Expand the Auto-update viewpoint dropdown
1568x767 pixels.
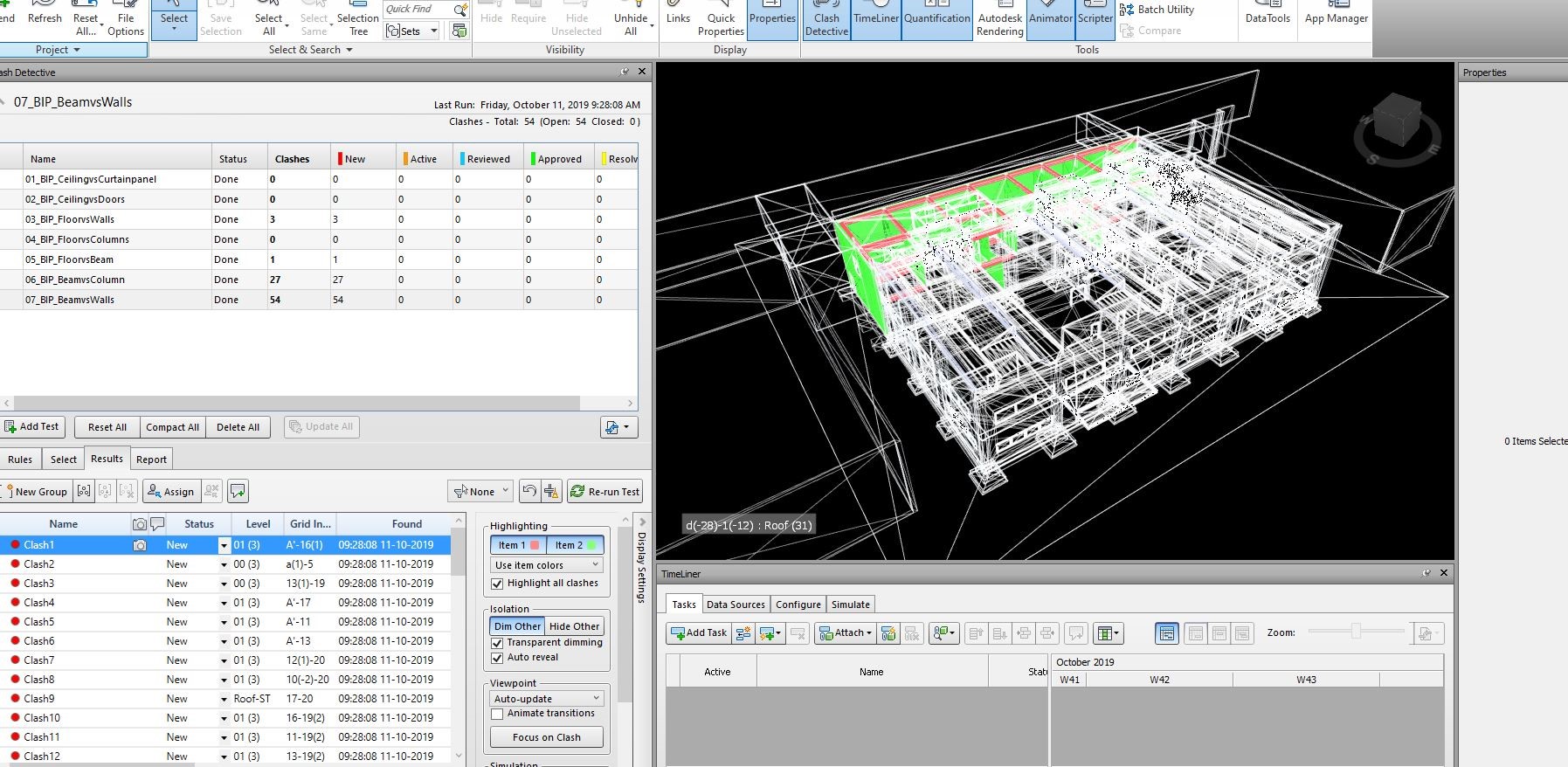pyautogui.click(x=547, y=699)
